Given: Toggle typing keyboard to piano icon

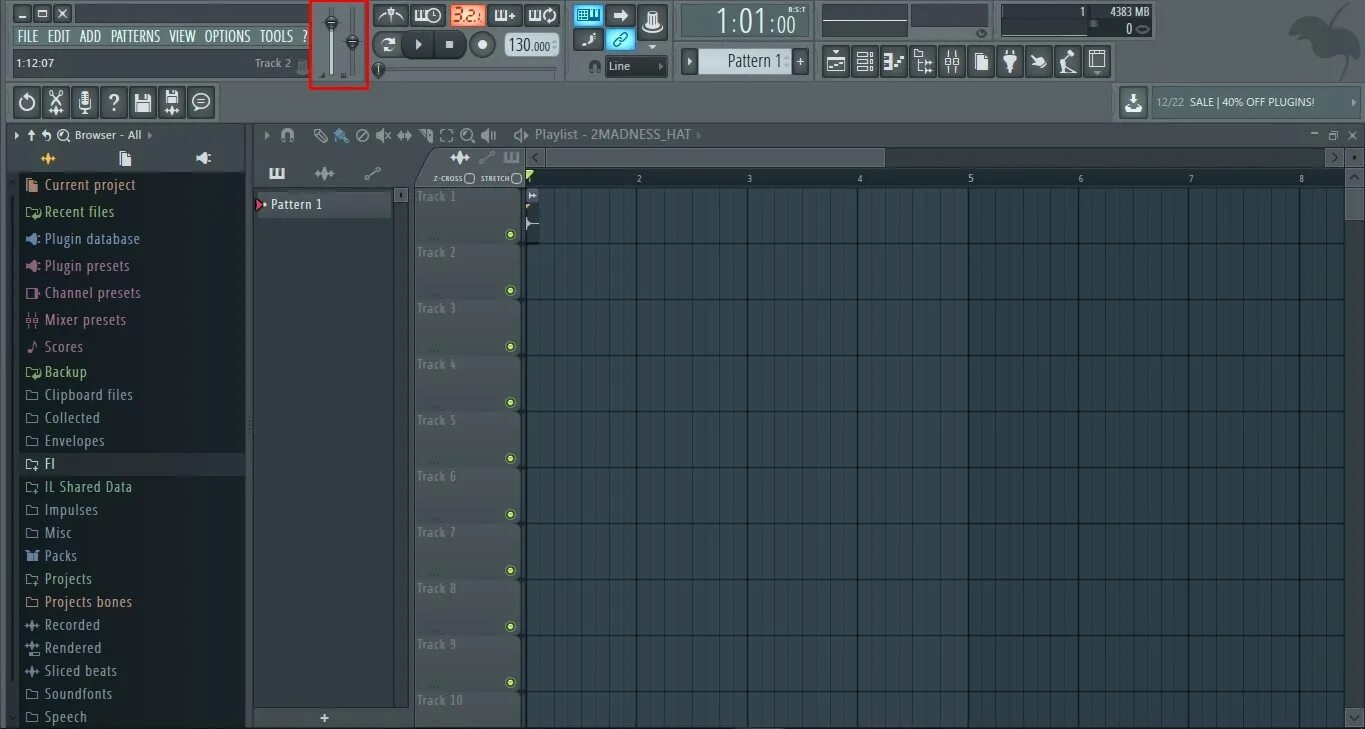Looking at the screenshot, I should coord(588,15).
